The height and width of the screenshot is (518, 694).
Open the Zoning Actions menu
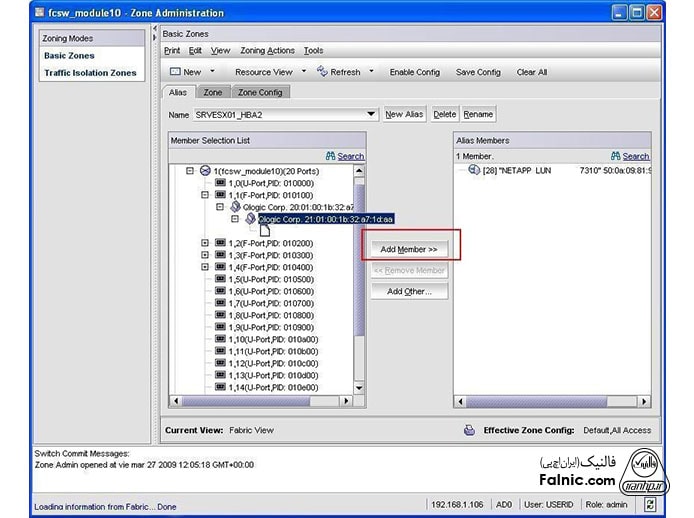click(x=267, y=50)
